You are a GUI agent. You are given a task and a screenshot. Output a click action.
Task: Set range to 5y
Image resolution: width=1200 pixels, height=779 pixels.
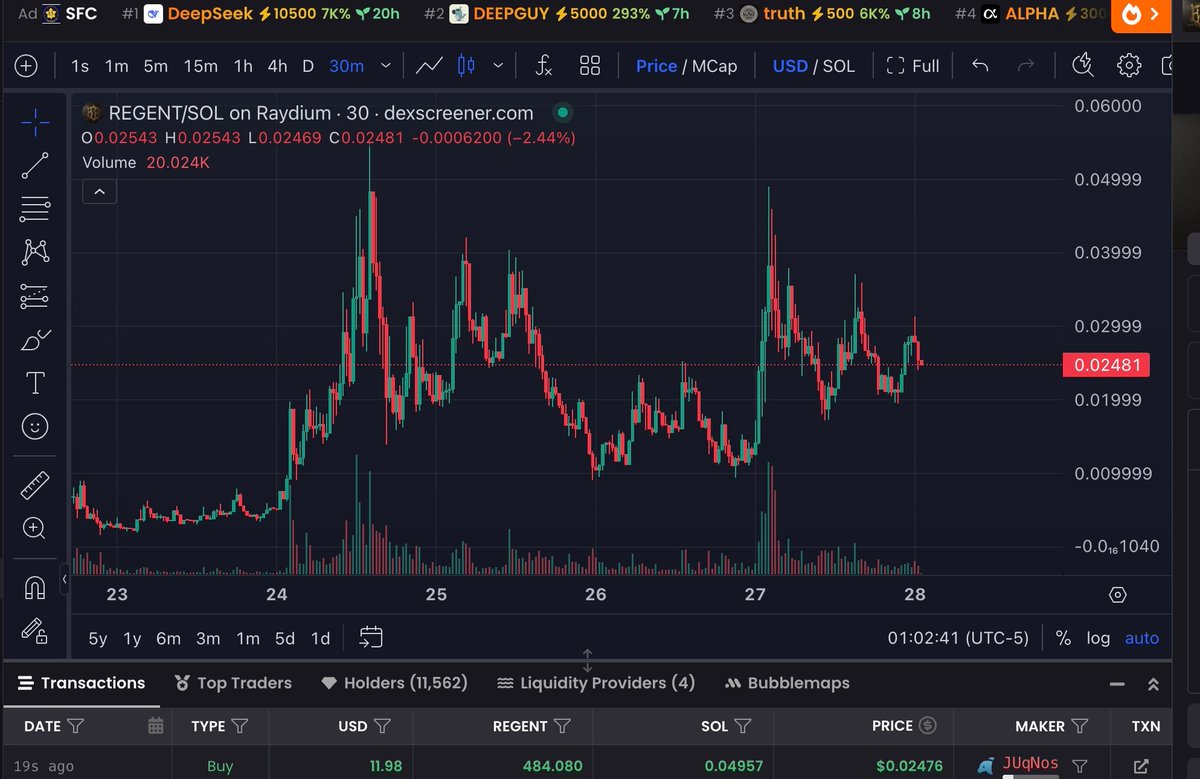pos(97,638)
